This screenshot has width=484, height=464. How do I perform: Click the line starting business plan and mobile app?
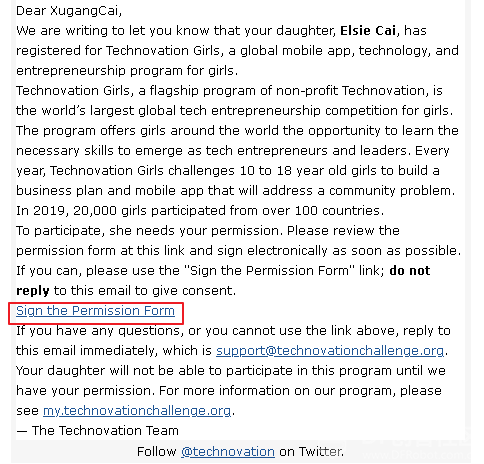pyautogui.click(x=235, y=191)
